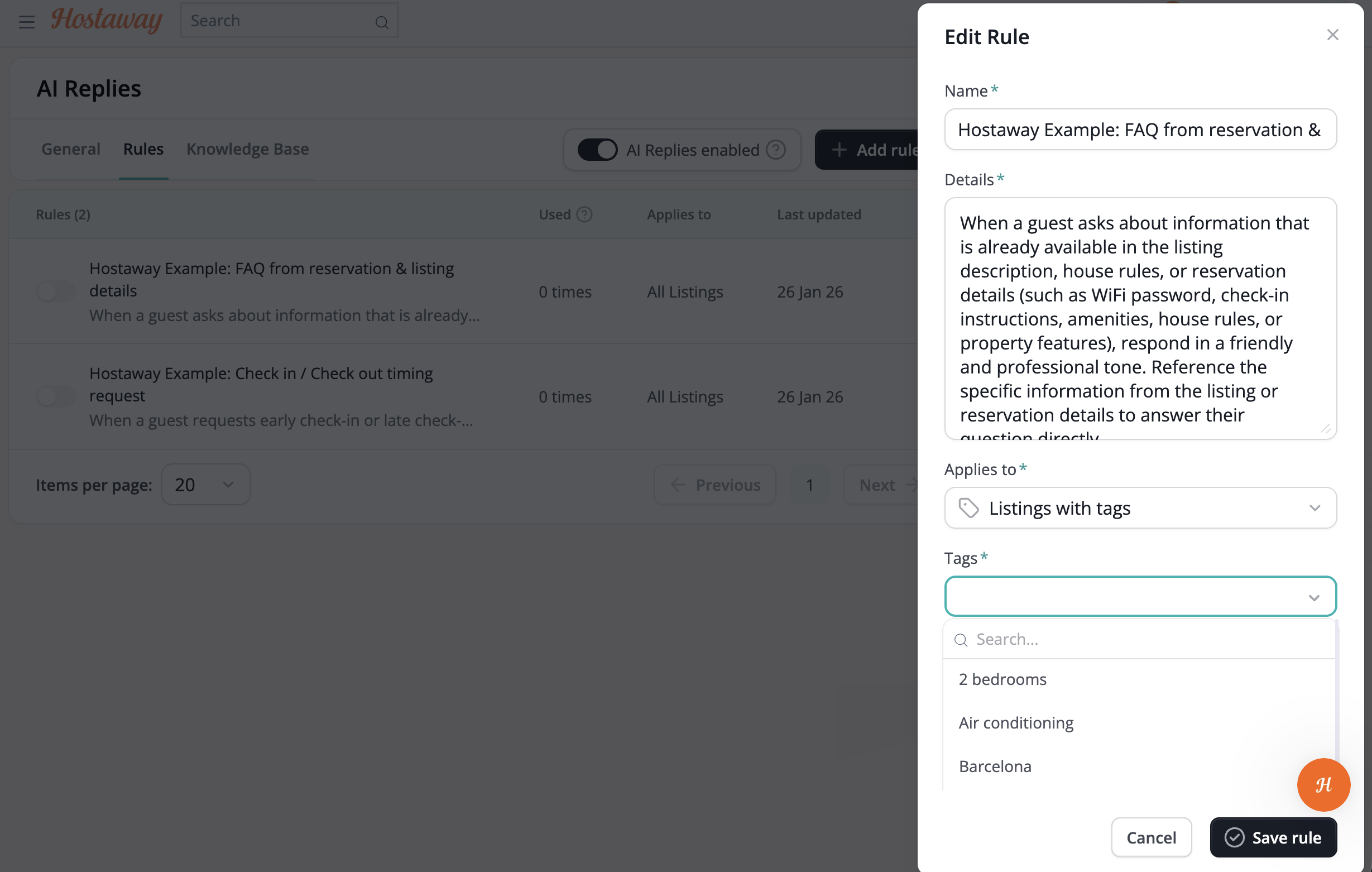Click the Save rule button
This screenshot has width=1372, height=872.
coord(1273,837)
